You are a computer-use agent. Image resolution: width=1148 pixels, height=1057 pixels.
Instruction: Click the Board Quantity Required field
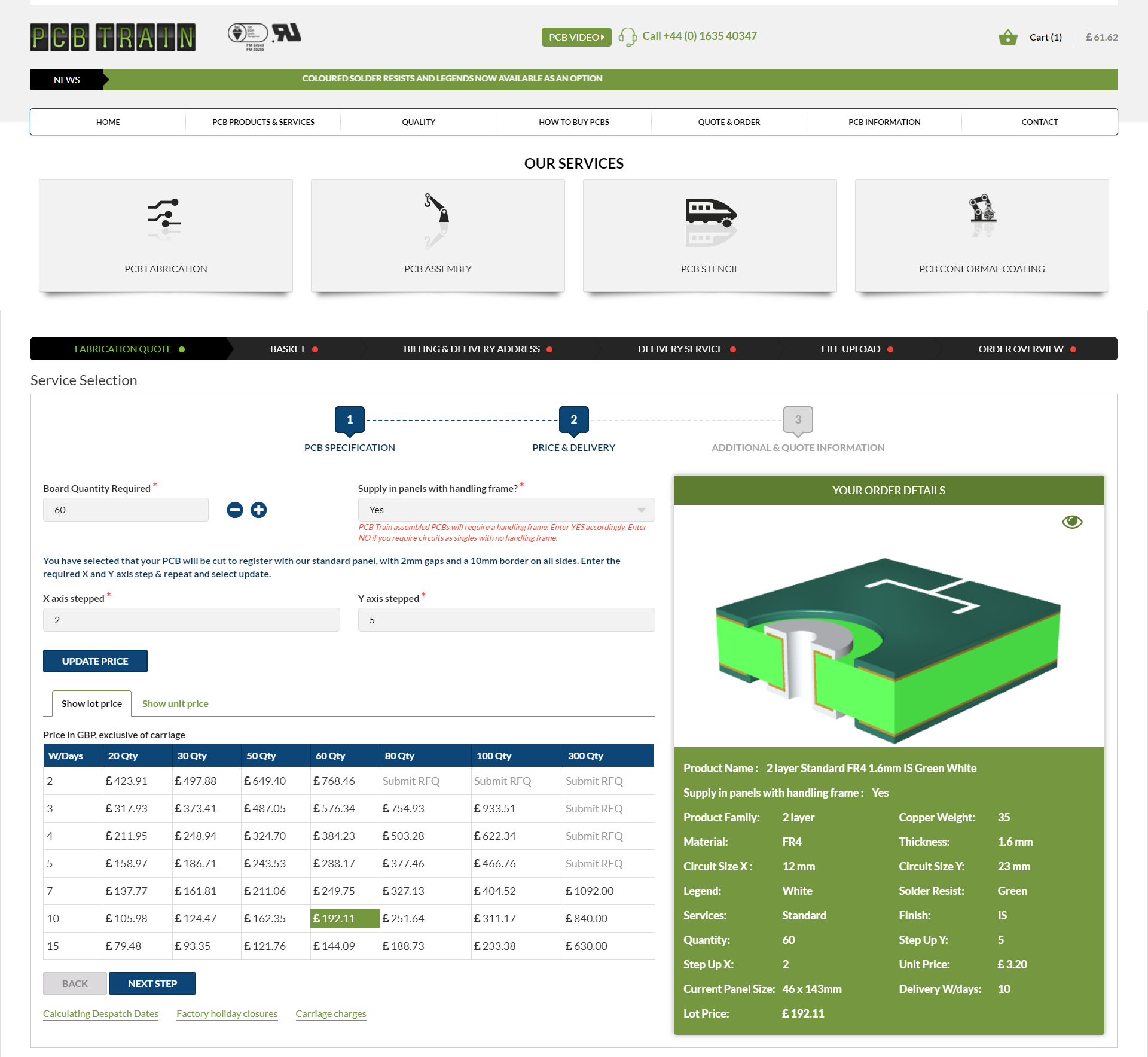126,510
